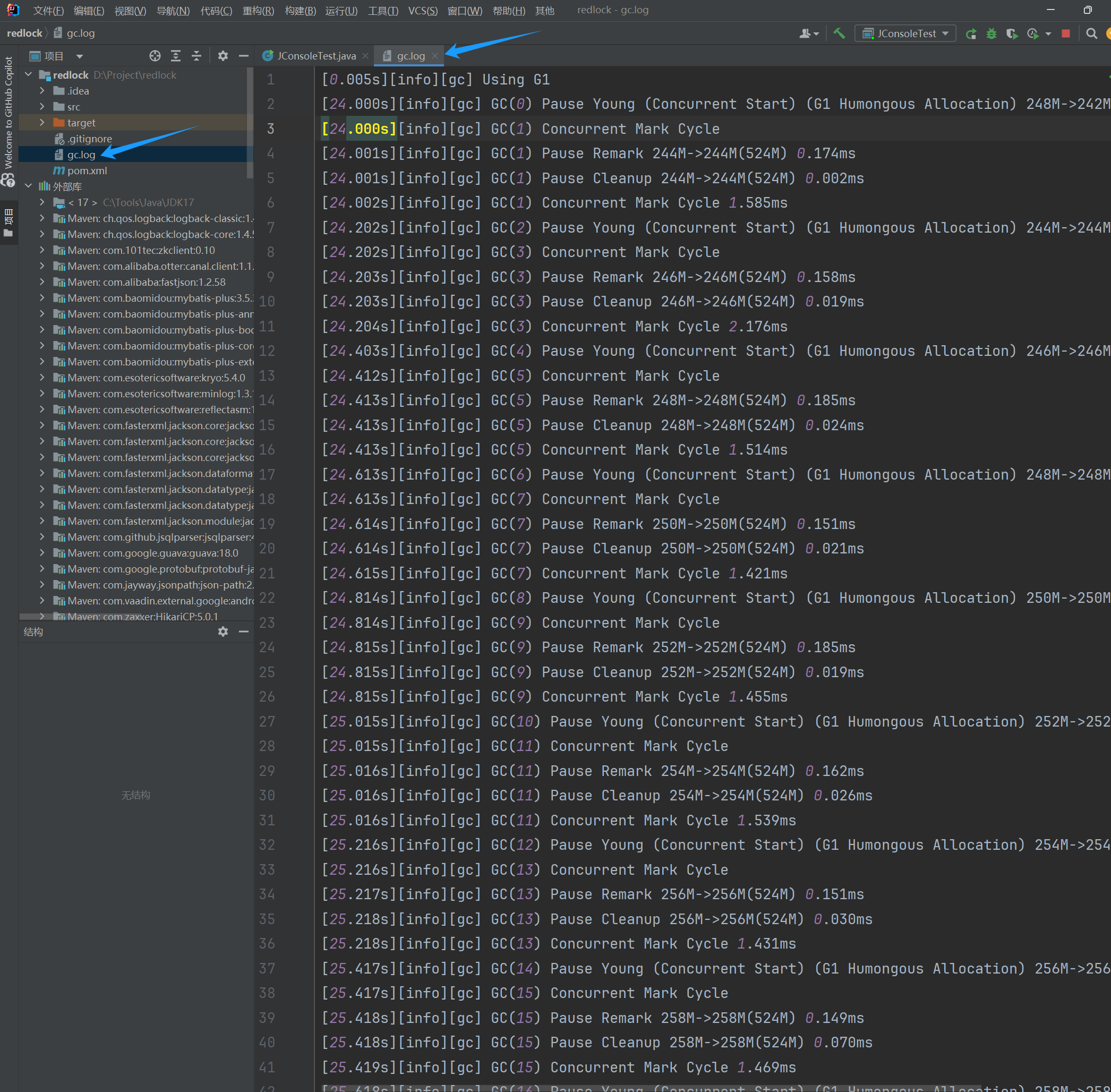The width and height of the screenshot is (1111, 1092).
Task: Click line 'GC(3) Concurrent Mark Cycle 2.176ms'
Action: [554, 326]
